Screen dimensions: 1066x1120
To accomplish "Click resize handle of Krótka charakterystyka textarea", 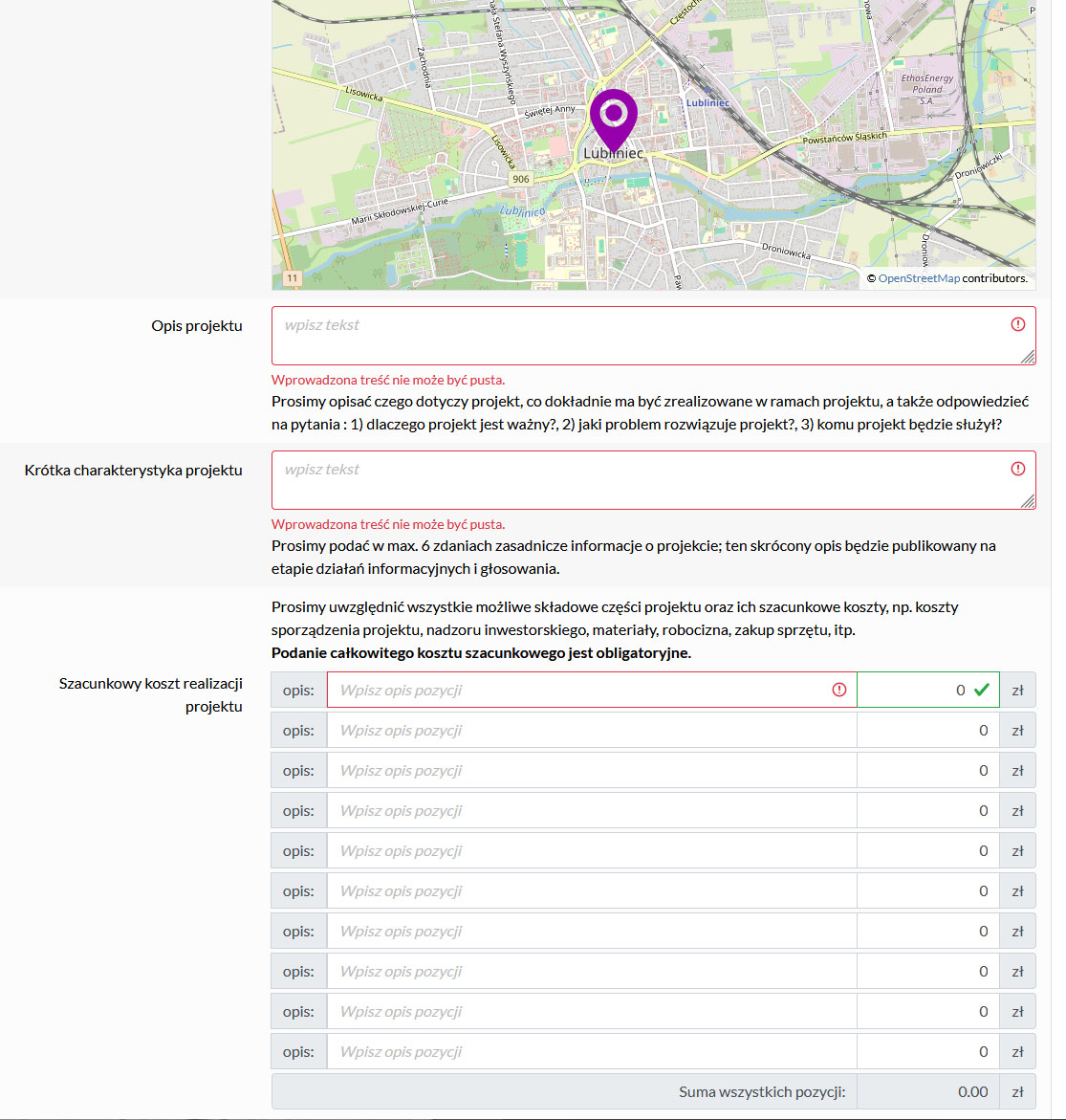I will (x=1028, y=501).
